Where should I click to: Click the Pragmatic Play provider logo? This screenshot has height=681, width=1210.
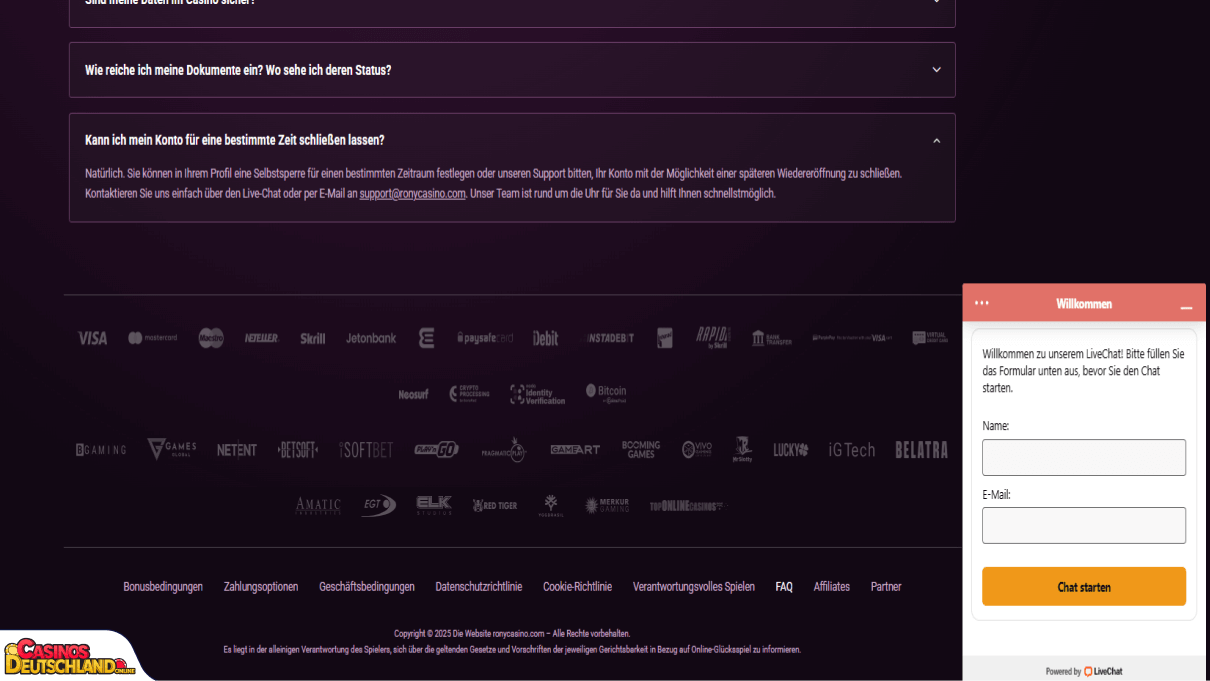click(503, 450)
